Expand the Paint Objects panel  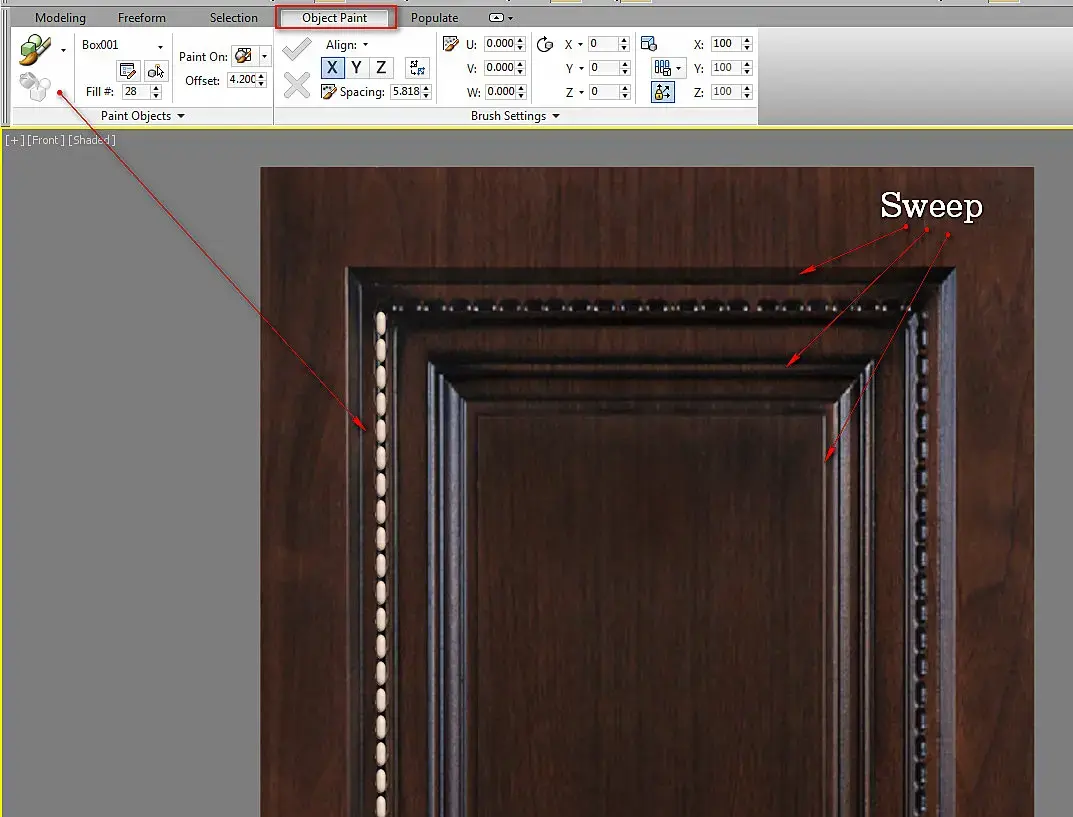pyautogui.click(x=142, y=116)
